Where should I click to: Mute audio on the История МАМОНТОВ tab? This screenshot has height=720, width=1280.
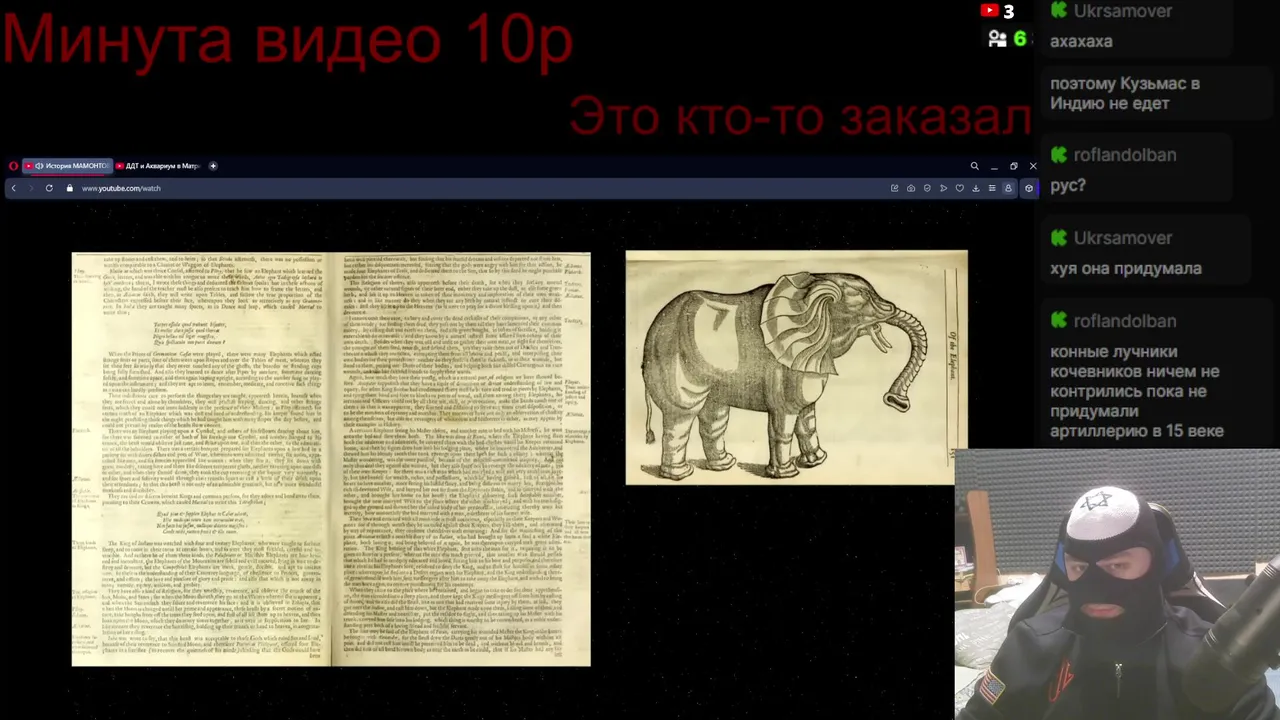(x=39, y=166)
